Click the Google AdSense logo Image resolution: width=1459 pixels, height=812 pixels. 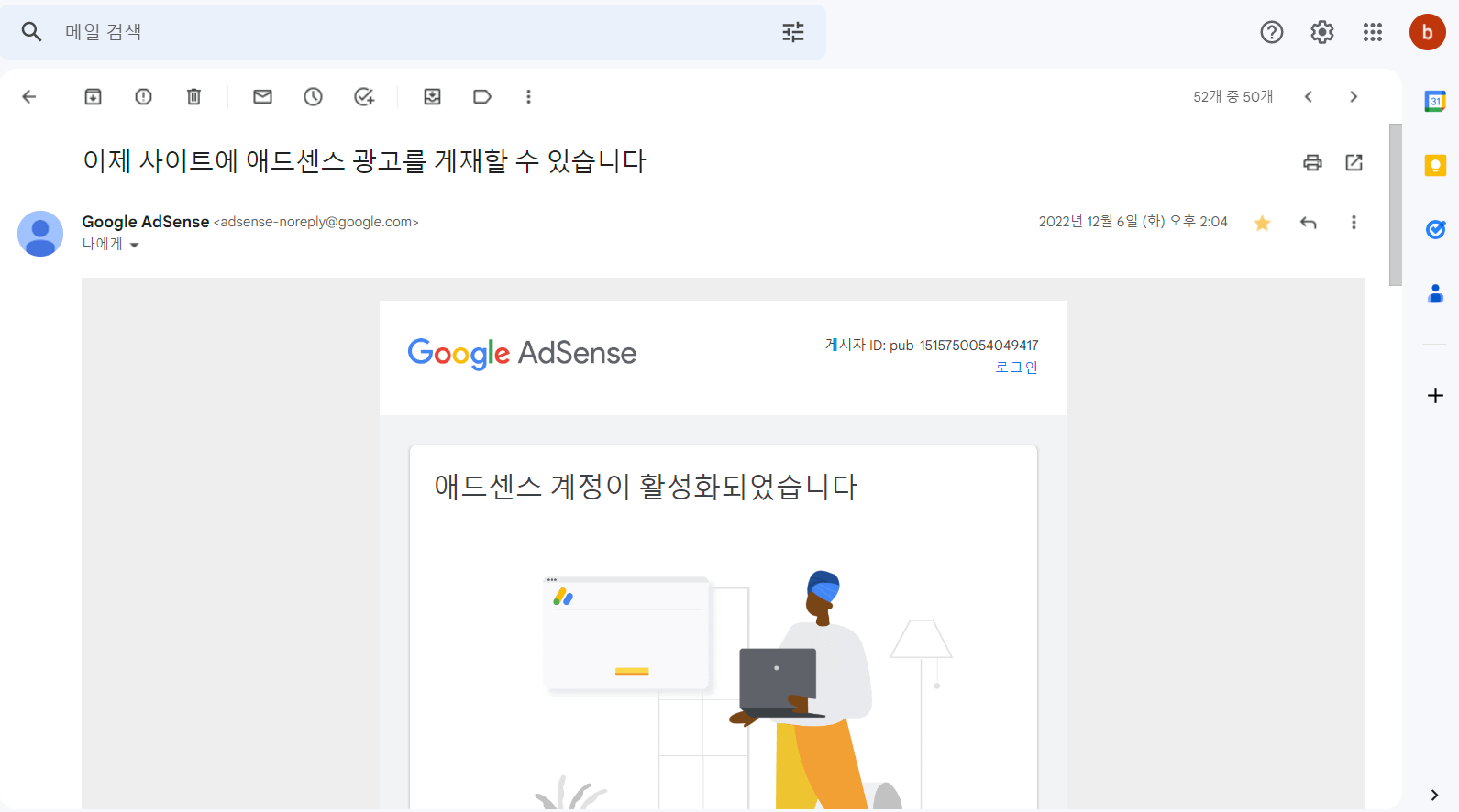click(x=522, y=353)
